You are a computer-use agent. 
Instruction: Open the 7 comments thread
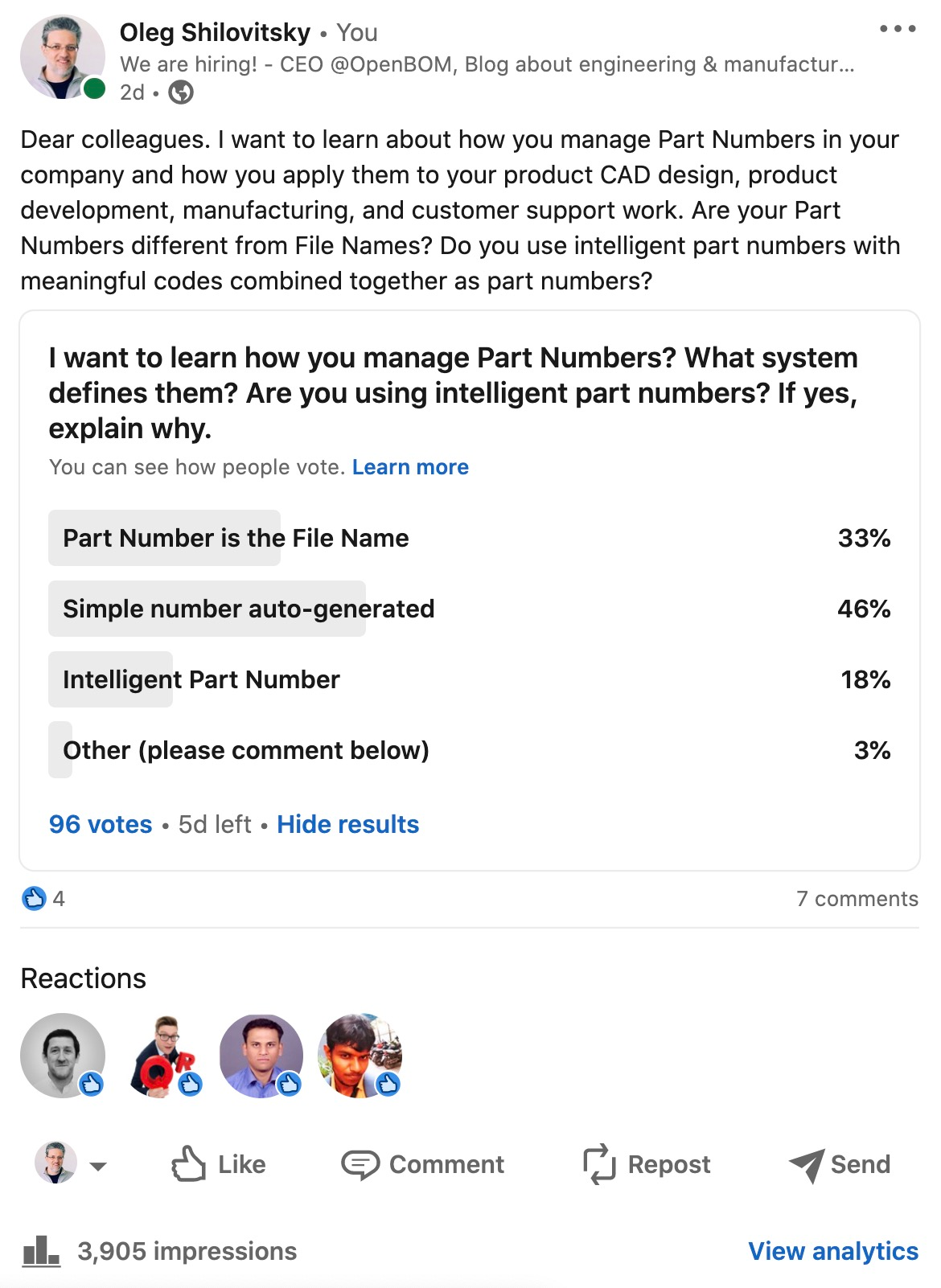(857, 898)
